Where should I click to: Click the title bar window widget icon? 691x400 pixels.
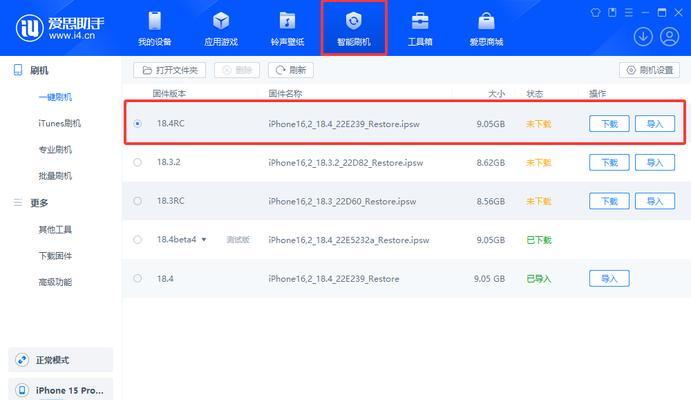(612, 12)
